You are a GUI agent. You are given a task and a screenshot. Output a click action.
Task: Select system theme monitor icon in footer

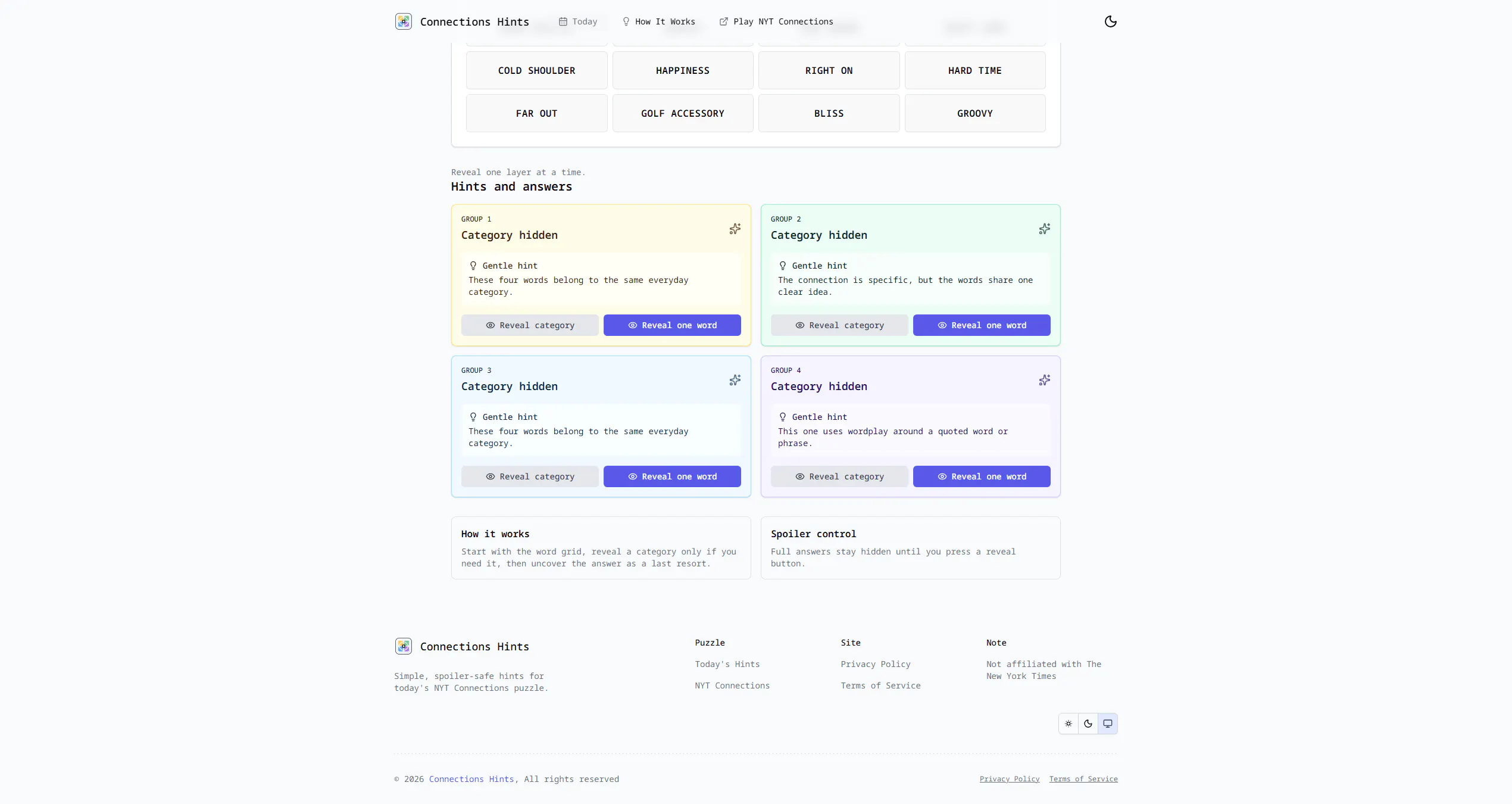[1108, 724]
